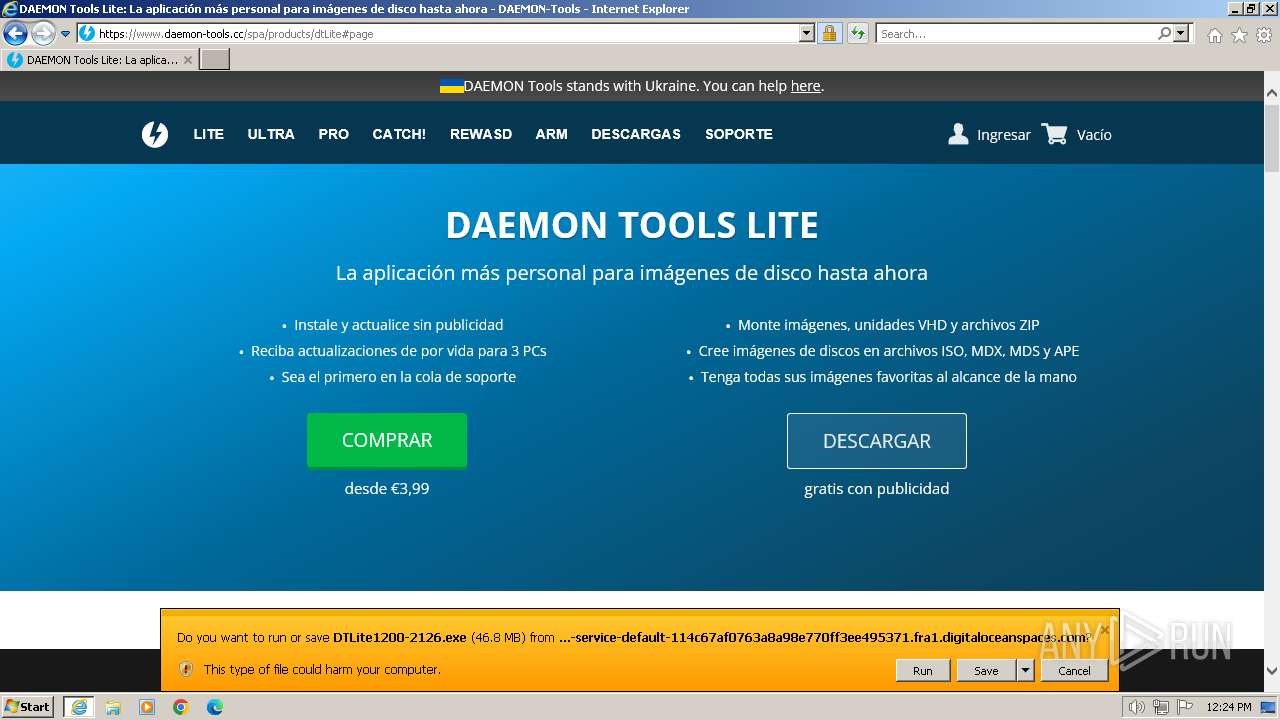This screenshot has height=720, width=1280.
Task: Click Internet Explorer taskbar icon
Action: [79, 707]
